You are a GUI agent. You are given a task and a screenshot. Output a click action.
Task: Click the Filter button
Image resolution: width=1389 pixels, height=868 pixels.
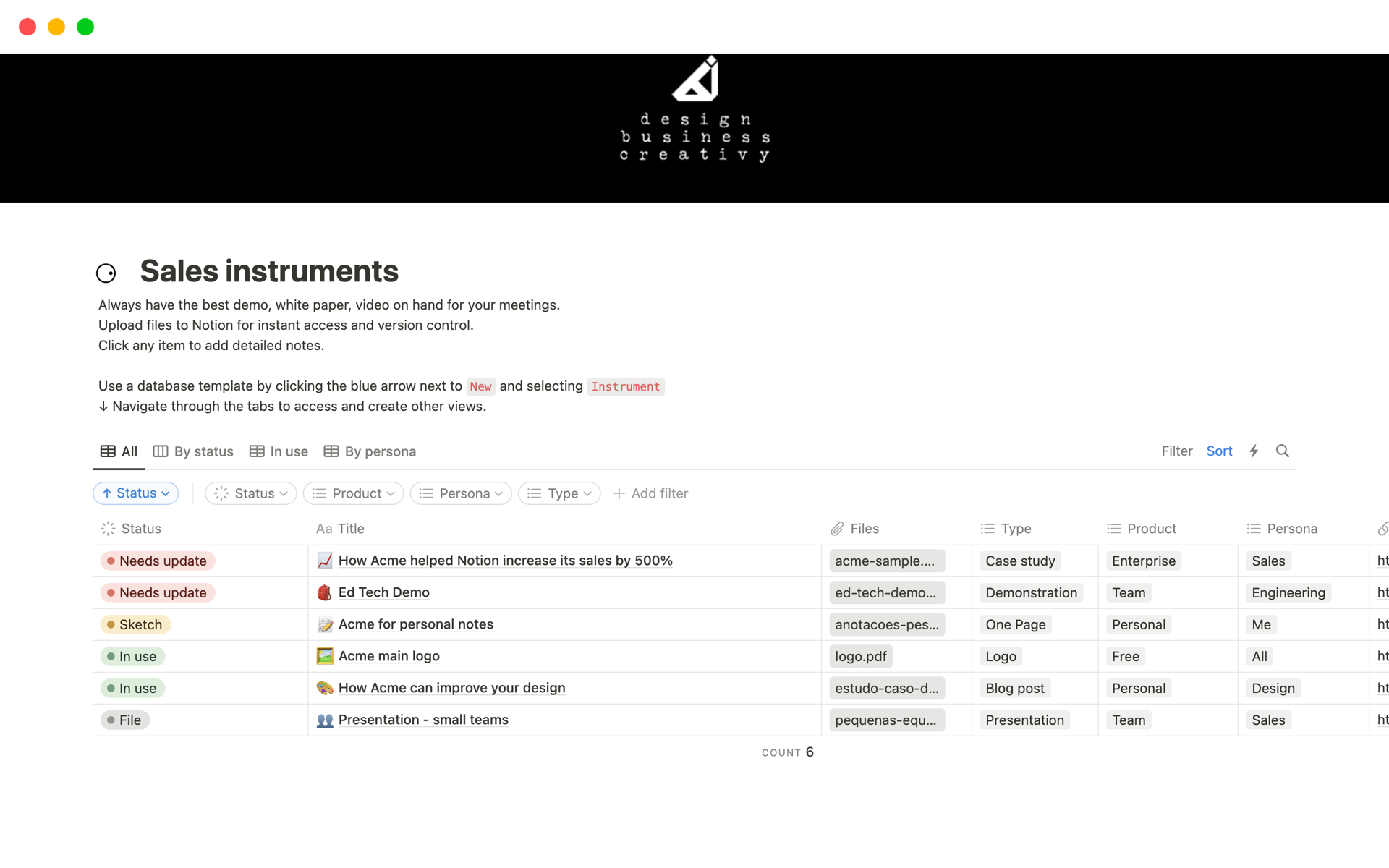(x=1176, y=451)
